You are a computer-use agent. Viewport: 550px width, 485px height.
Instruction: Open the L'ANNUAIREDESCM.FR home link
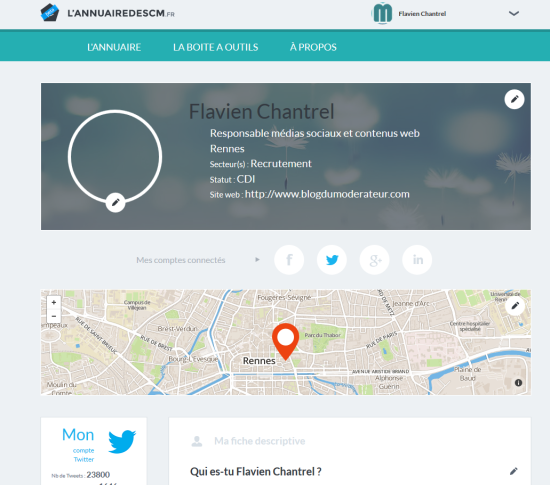[x=121, y=13]
